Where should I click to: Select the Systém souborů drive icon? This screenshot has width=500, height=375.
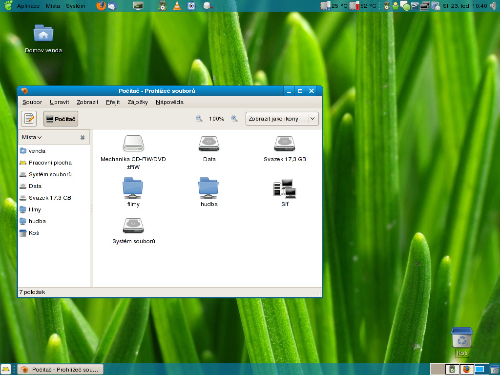pos(133,225)
